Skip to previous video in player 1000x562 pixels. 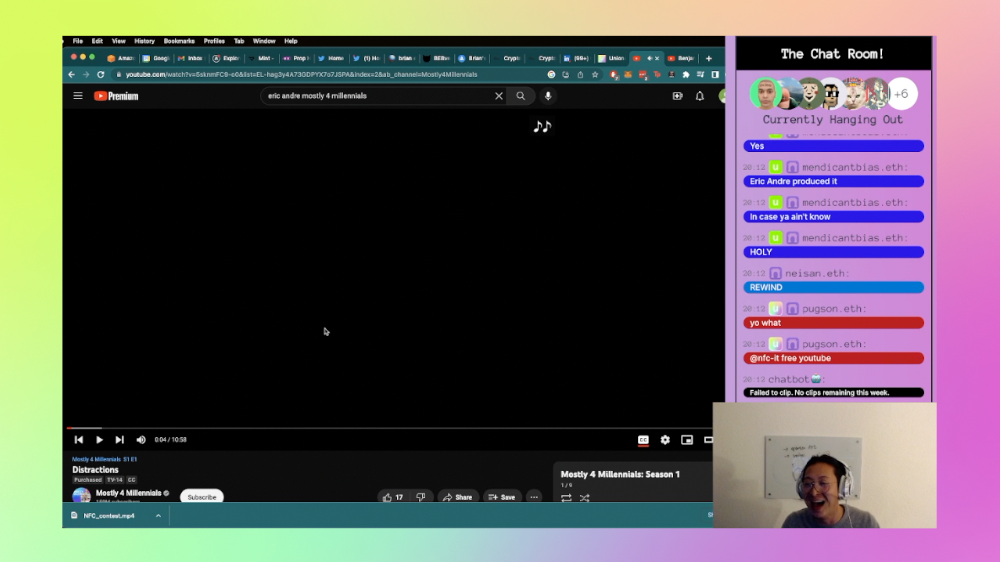[78, 440]
